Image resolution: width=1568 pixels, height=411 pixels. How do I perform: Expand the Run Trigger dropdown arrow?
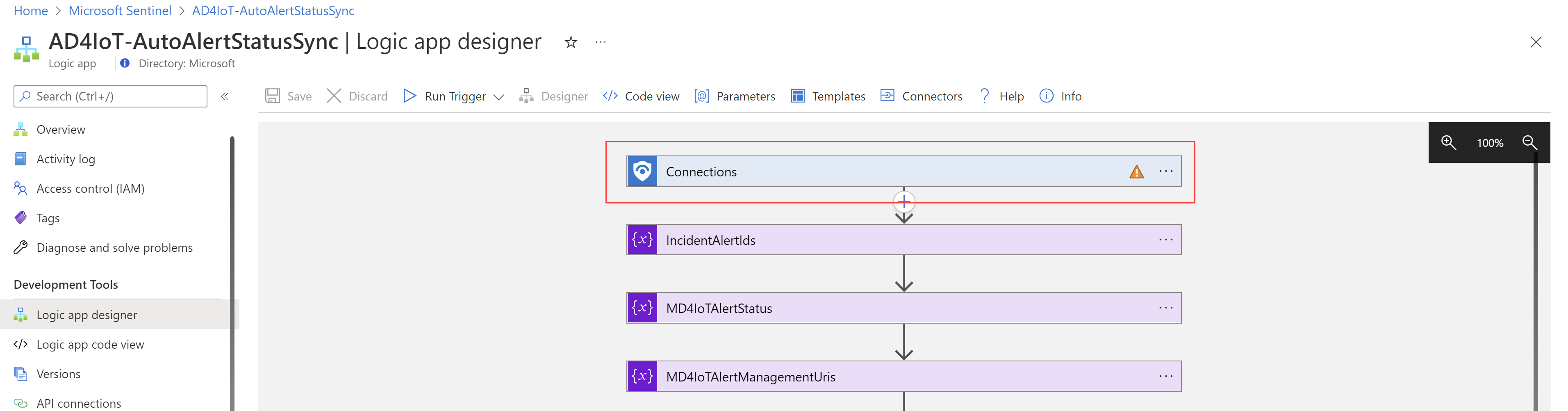click(498, 97)
